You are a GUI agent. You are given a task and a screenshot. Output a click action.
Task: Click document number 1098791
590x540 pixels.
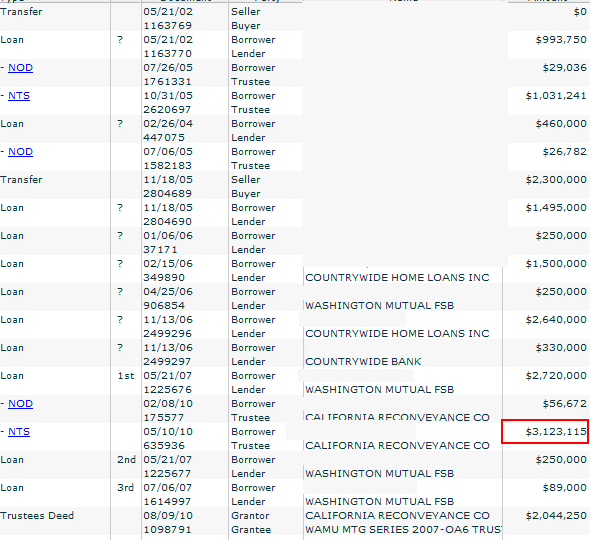[167, 529]
